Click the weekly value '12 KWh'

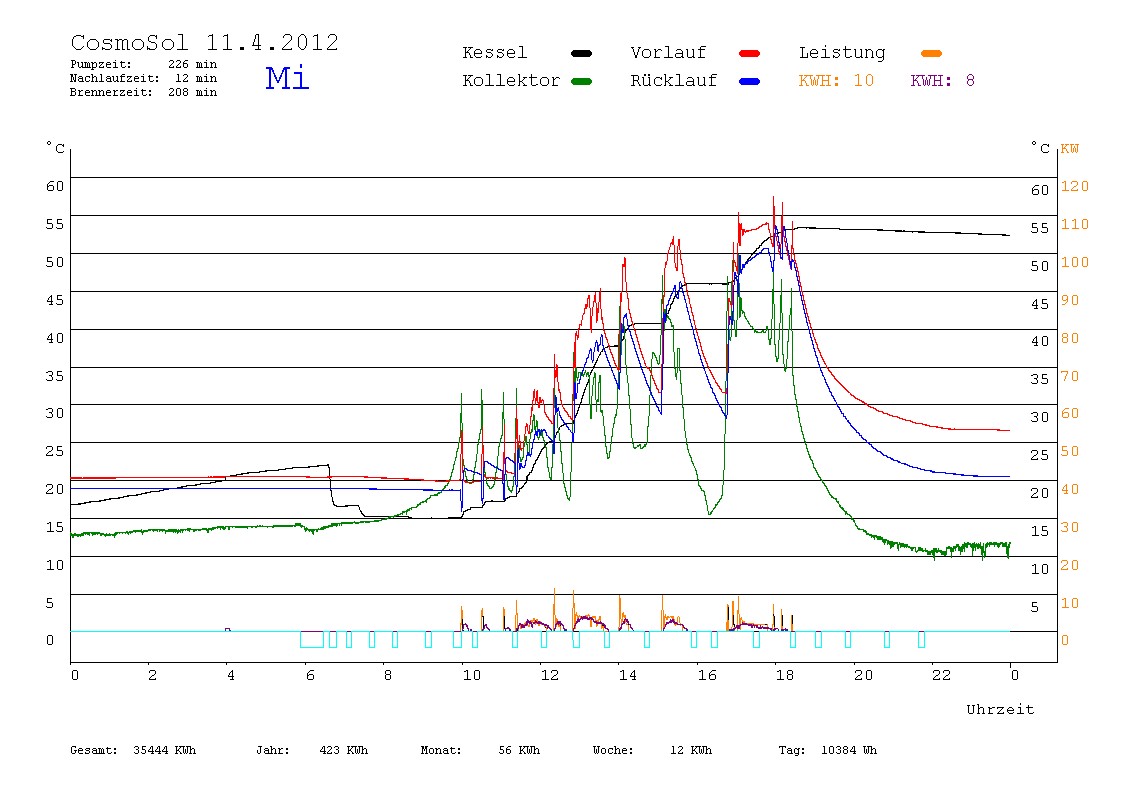[x=691, y=750]
